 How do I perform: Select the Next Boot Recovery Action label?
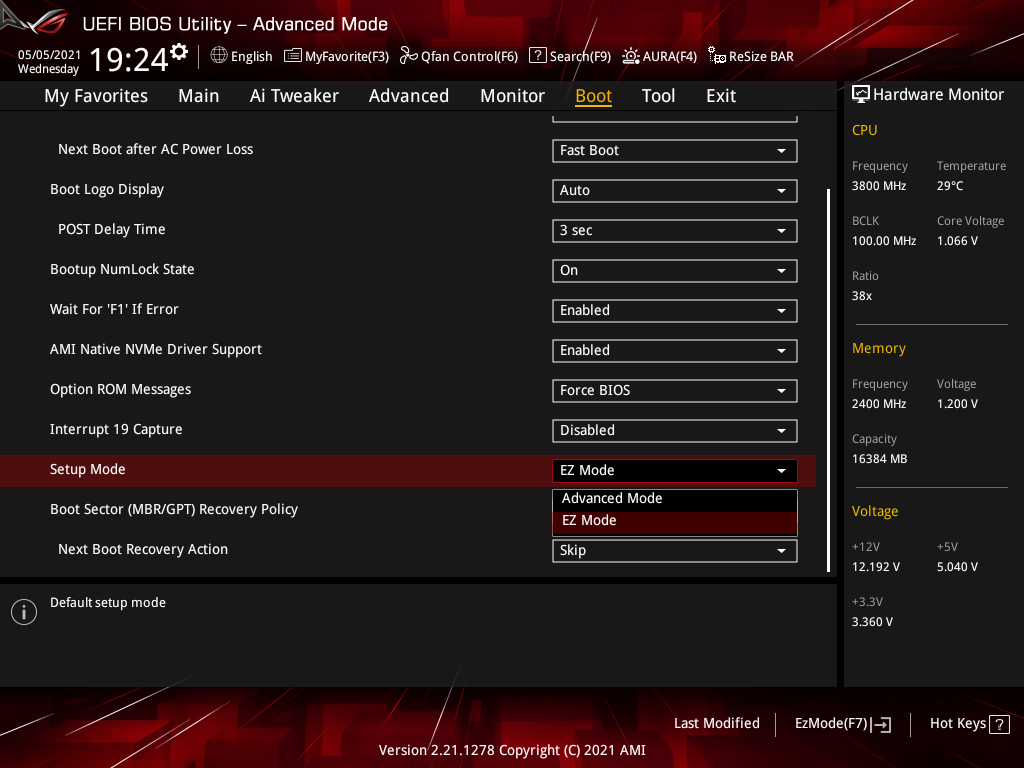tap(143, 549)
